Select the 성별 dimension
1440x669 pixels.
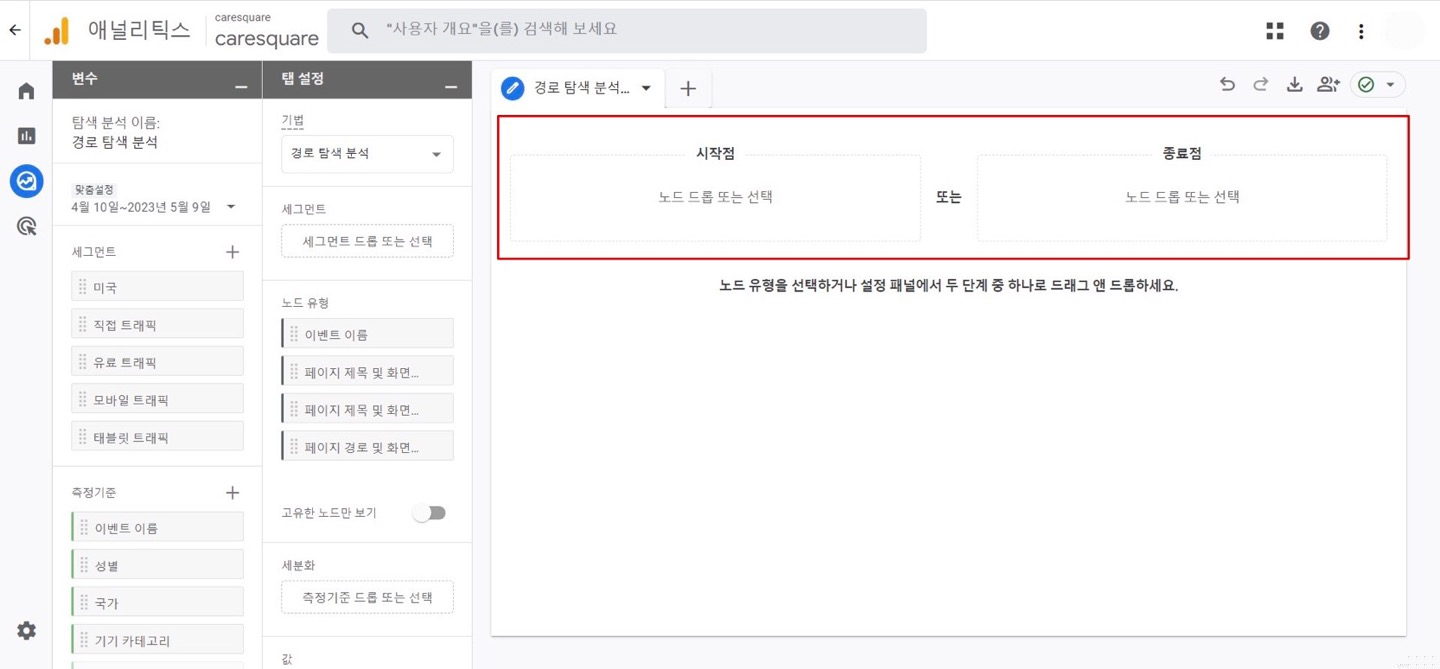coord(157,565)
